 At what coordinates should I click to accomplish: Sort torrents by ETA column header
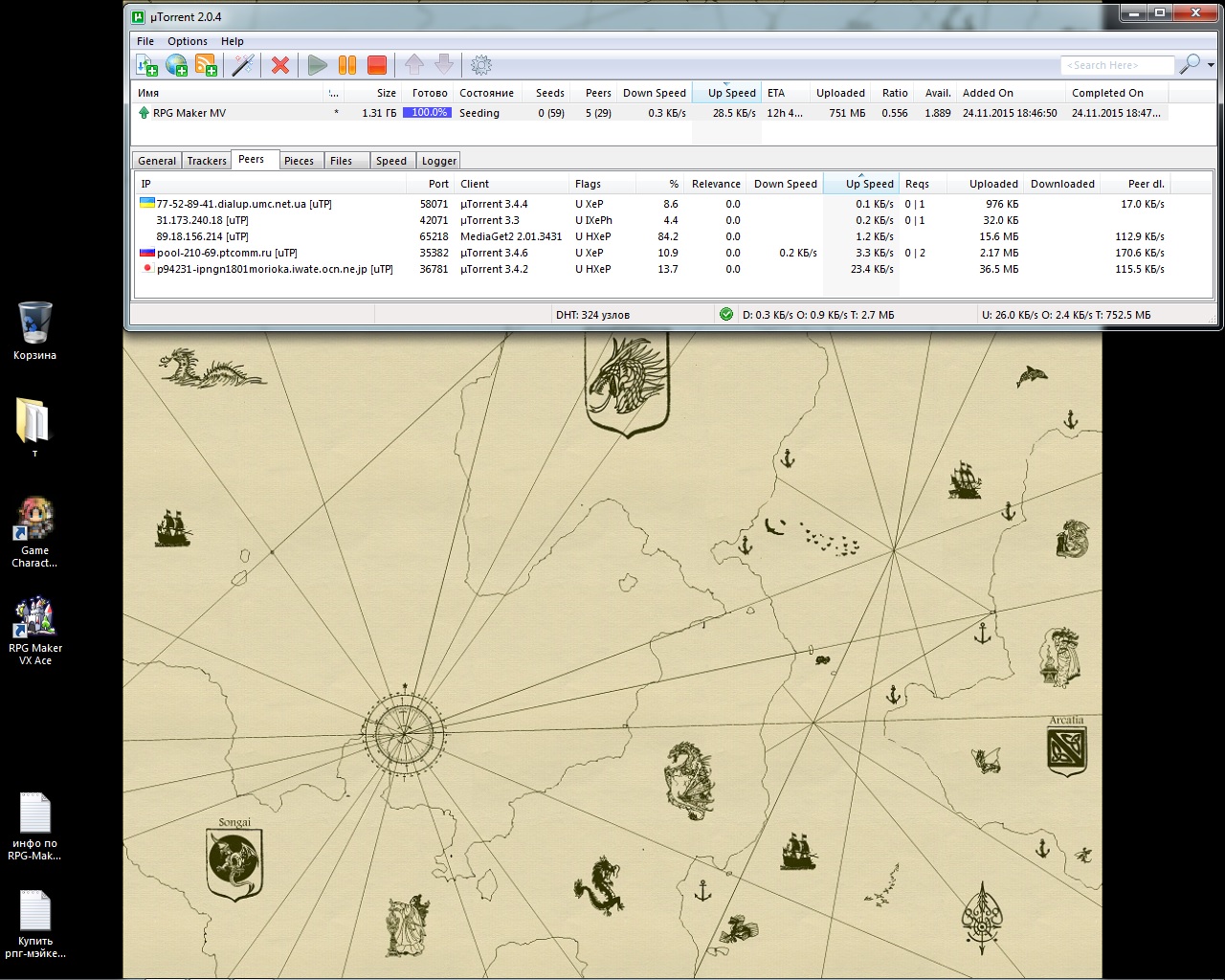point(785,93)
